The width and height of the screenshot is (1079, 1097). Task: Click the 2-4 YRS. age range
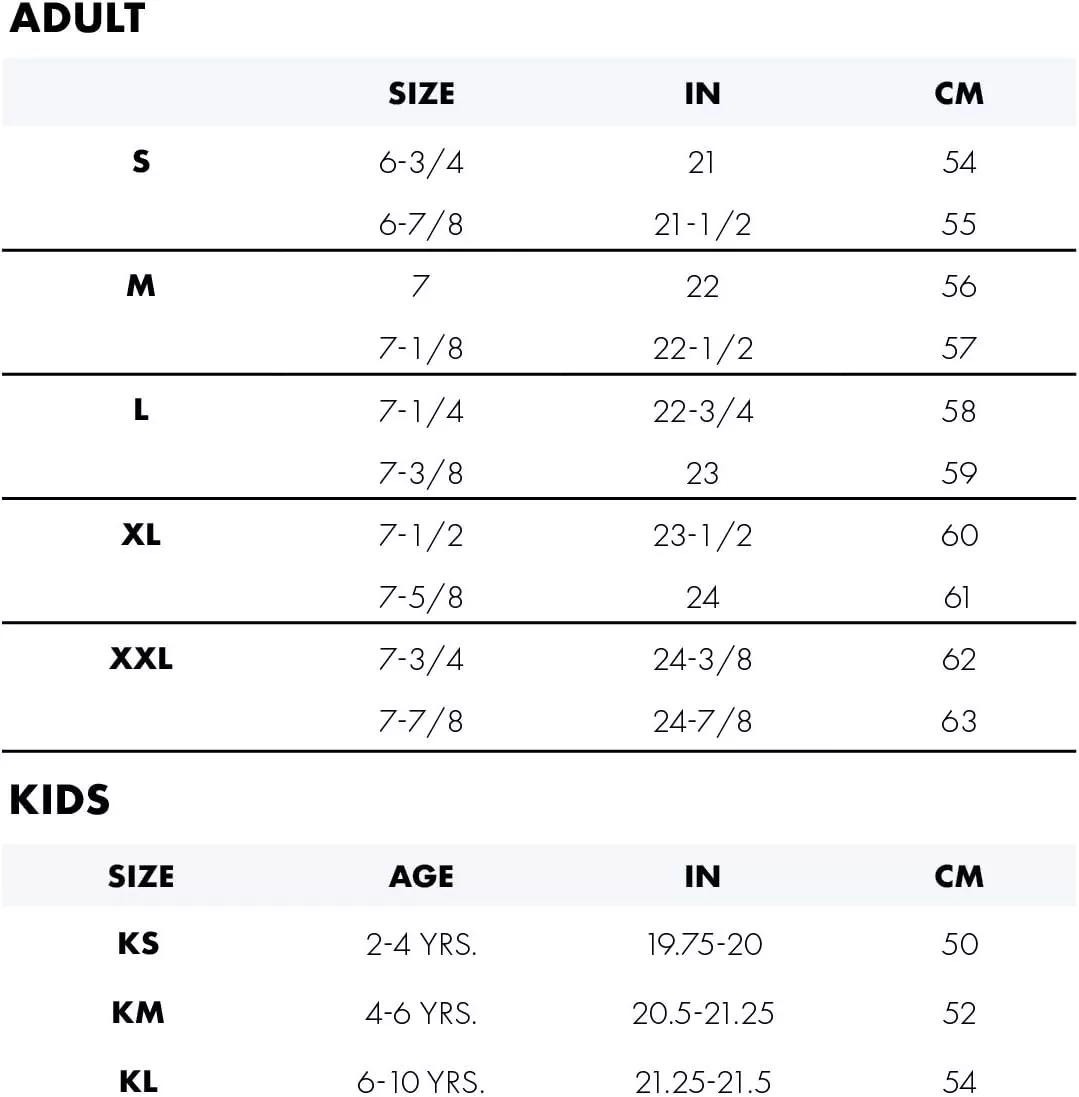pyautogui.click(x=421, y=944)
